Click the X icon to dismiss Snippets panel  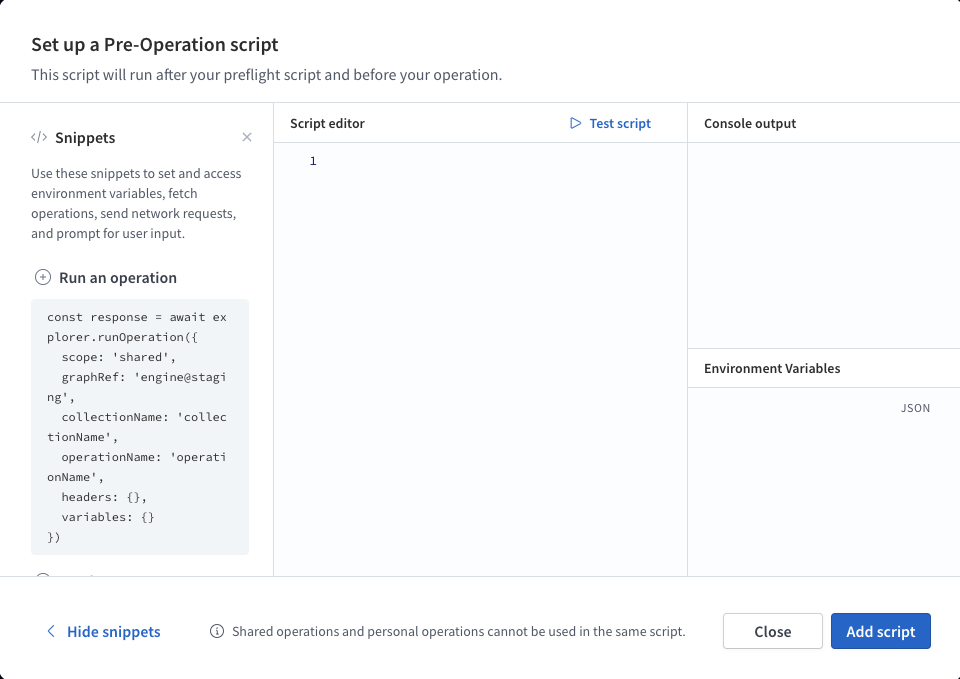click(247, 137)
